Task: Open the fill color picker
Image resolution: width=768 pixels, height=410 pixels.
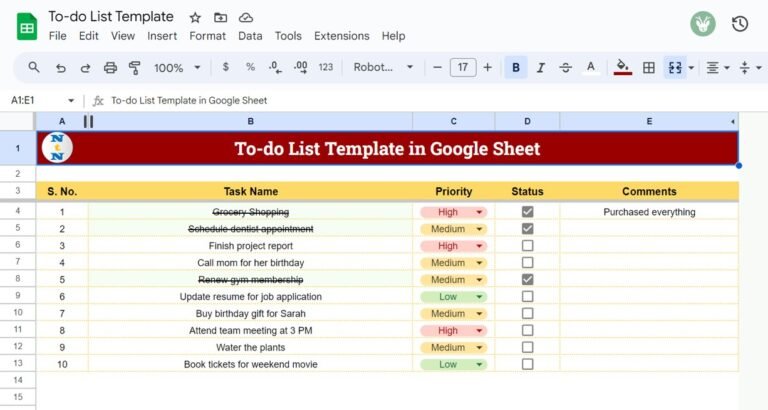Action: (623, 68)
